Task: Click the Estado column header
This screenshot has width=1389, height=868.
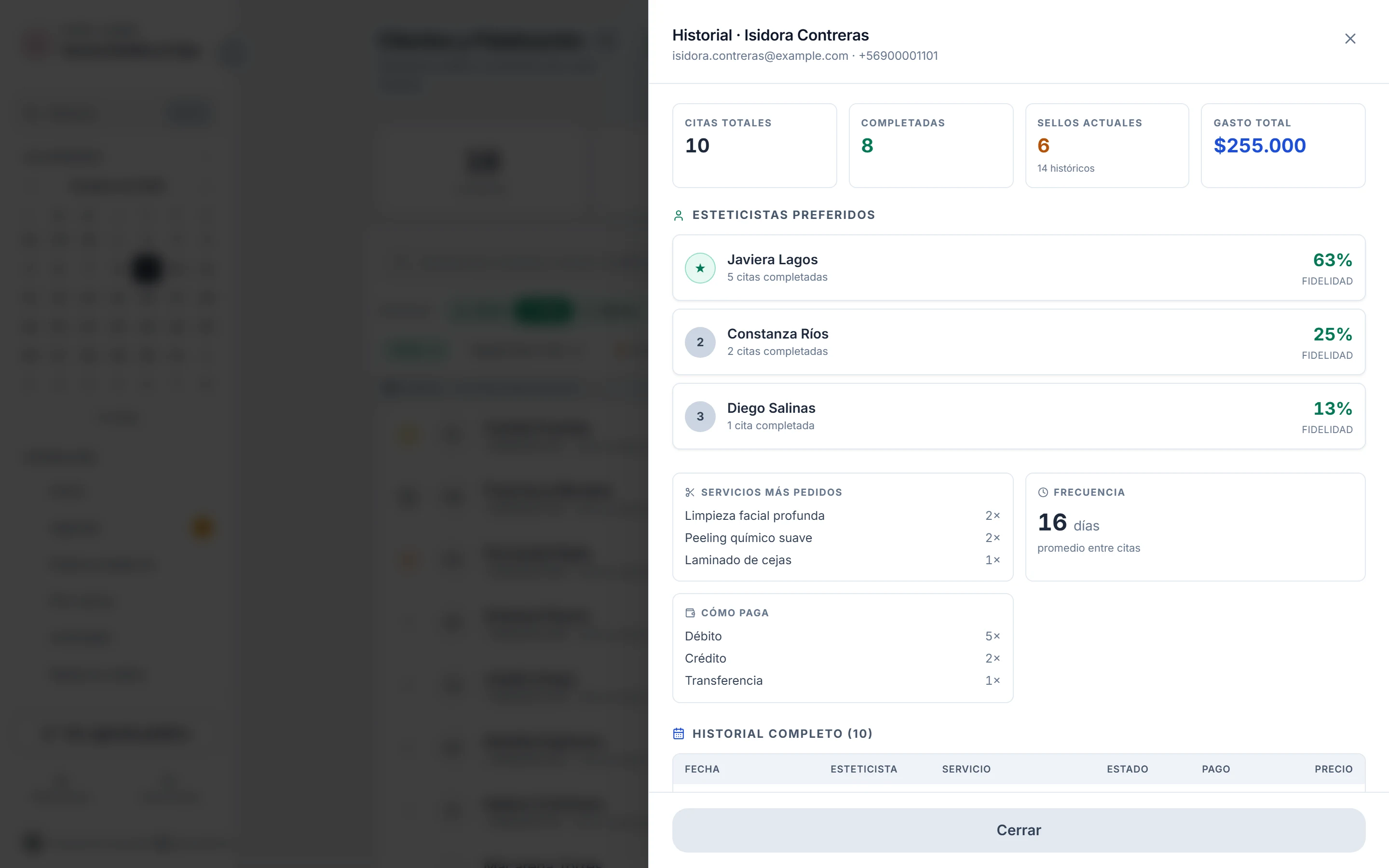Action: pyautogui.click(x=1127, y=769)
